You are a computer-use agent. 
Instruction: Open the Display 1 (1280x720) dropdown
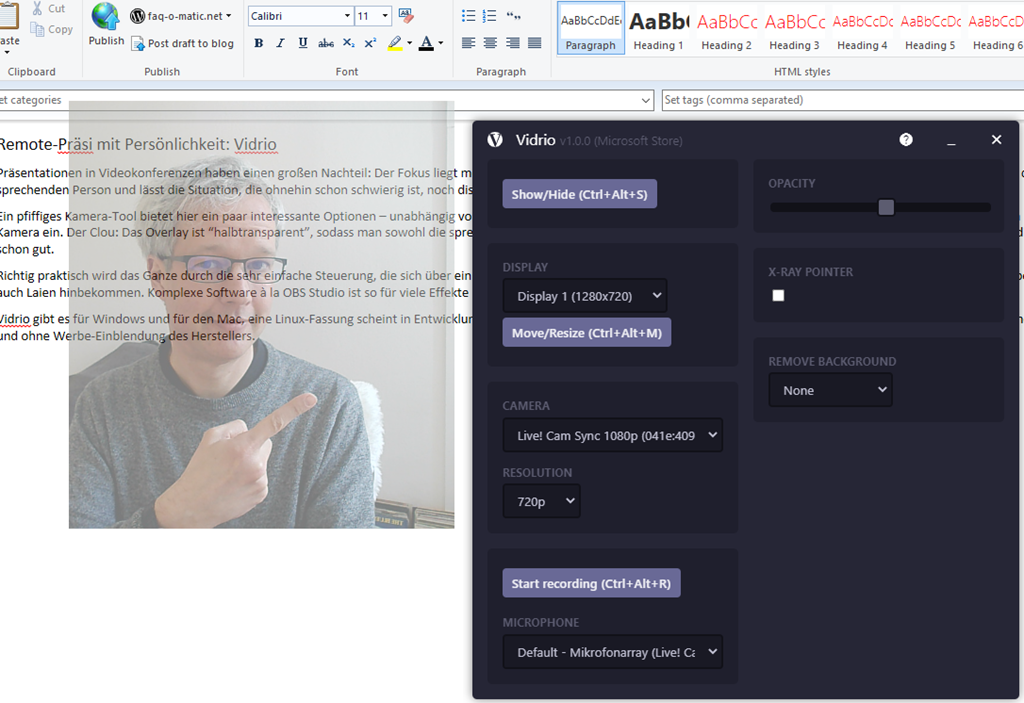(584, 296)
